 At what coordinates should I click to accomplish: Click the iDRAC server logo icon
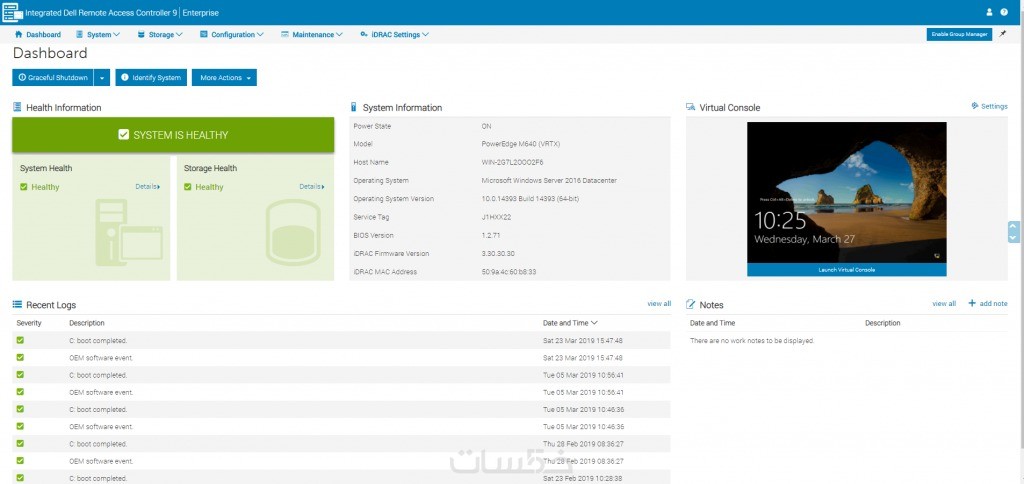11,12
